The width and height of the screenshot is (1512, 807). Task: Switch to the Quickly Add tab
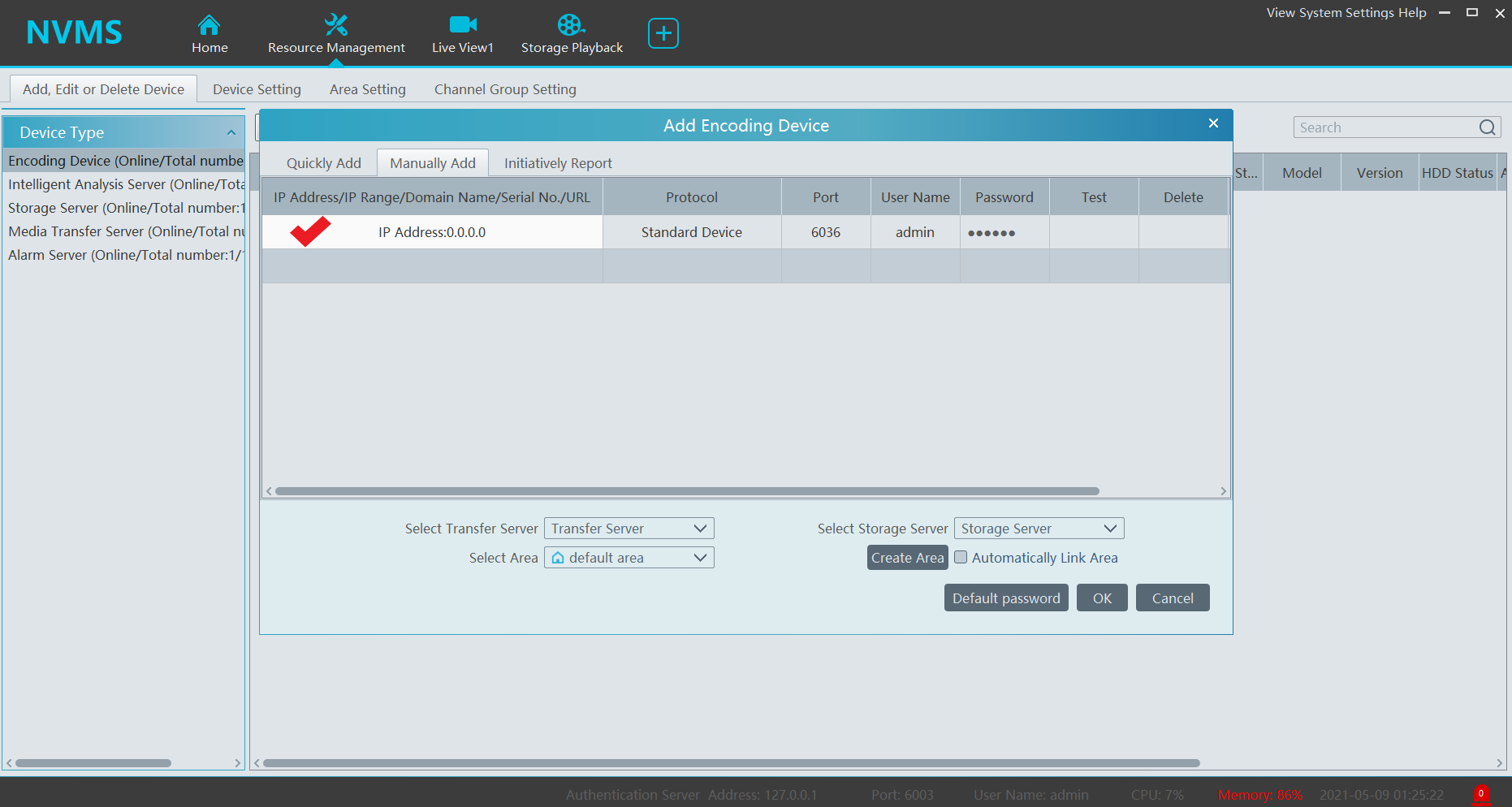pos(323,163)
